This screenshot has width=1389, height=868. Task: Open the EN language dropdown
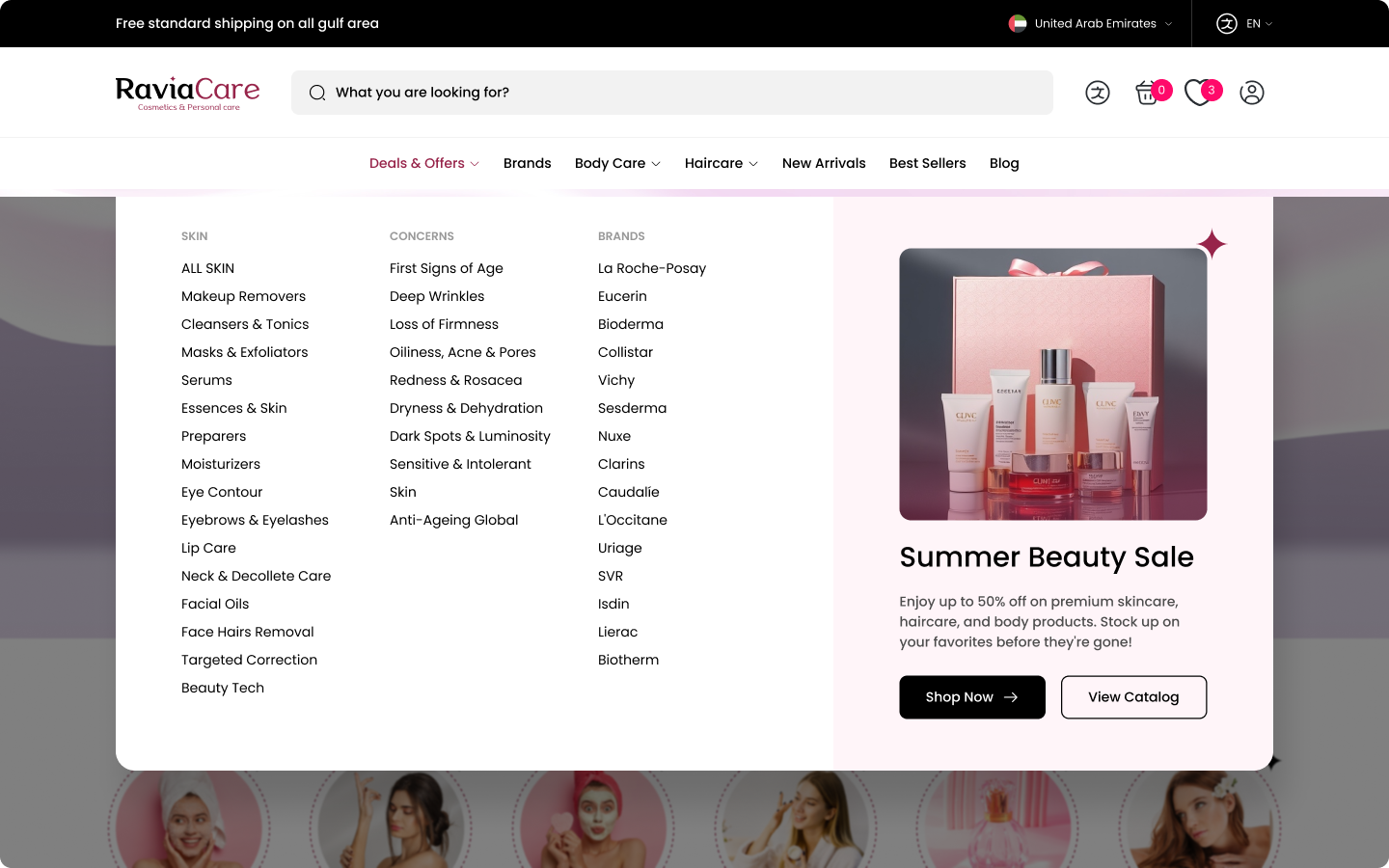pos(1259,23)
